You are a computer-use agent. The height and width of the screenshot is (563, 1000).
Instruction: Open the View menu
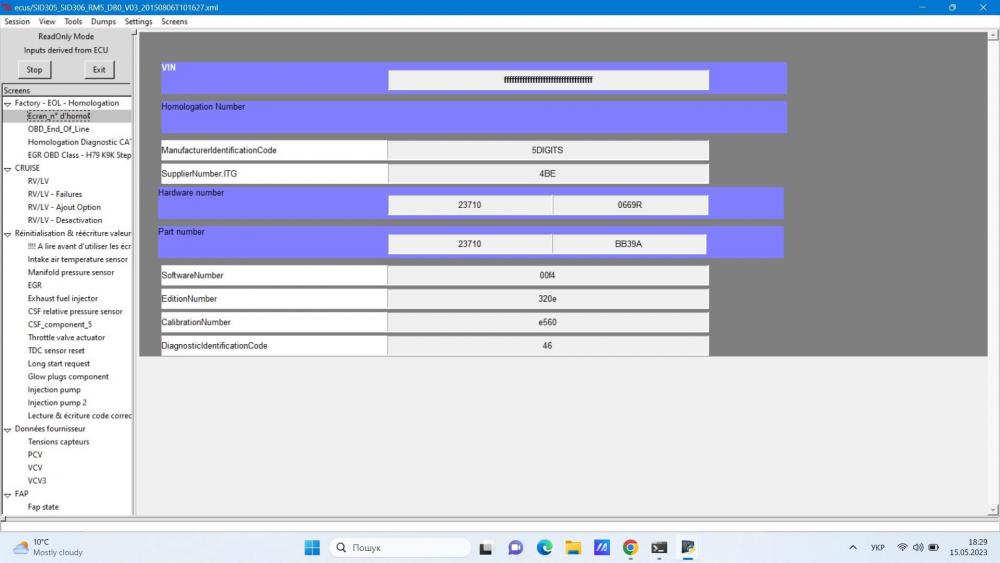click(47, 22)
